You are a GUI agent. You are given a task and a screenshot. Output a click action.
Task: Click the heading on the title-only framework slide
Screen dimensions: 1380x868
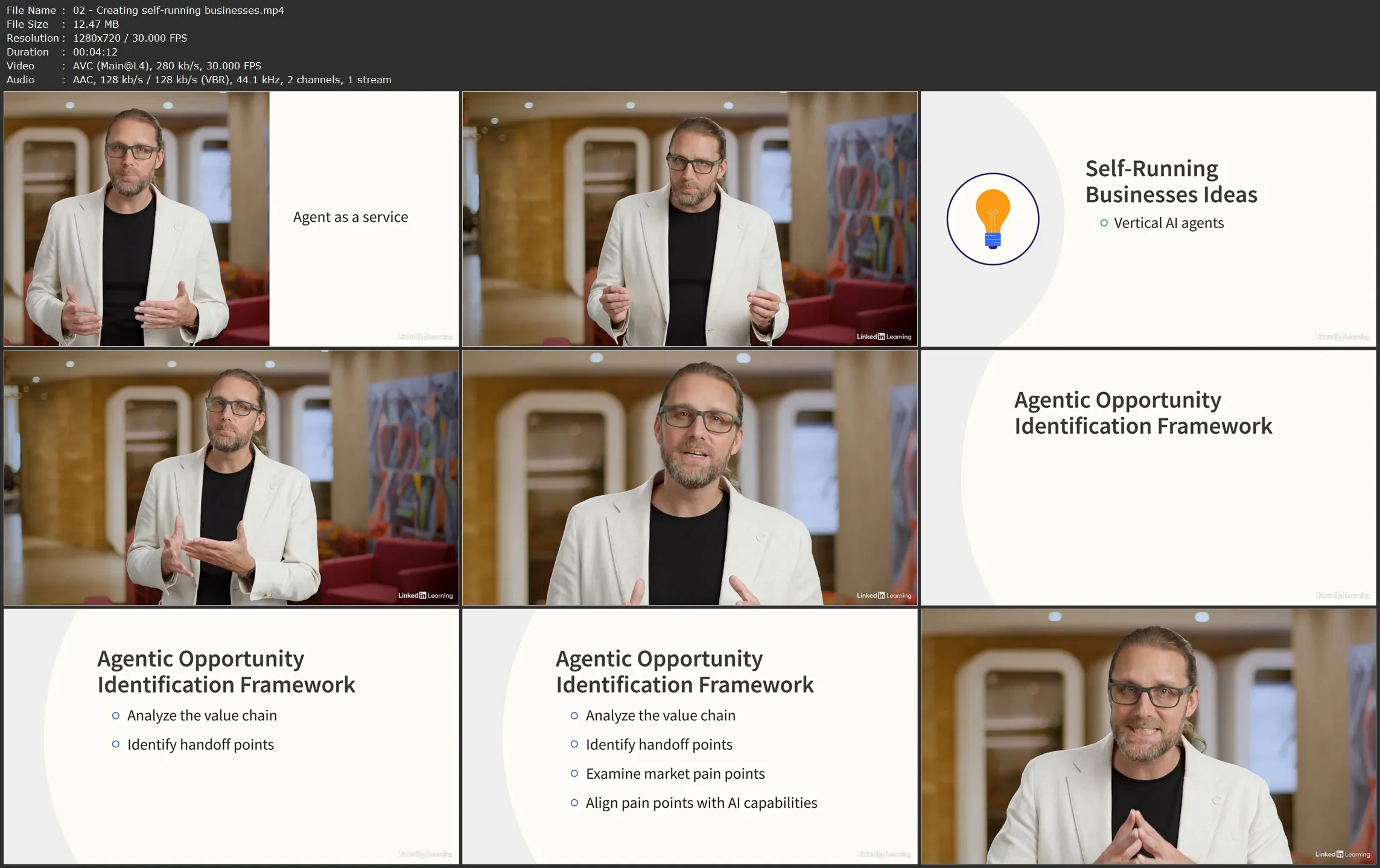(x=1143, y=413)
